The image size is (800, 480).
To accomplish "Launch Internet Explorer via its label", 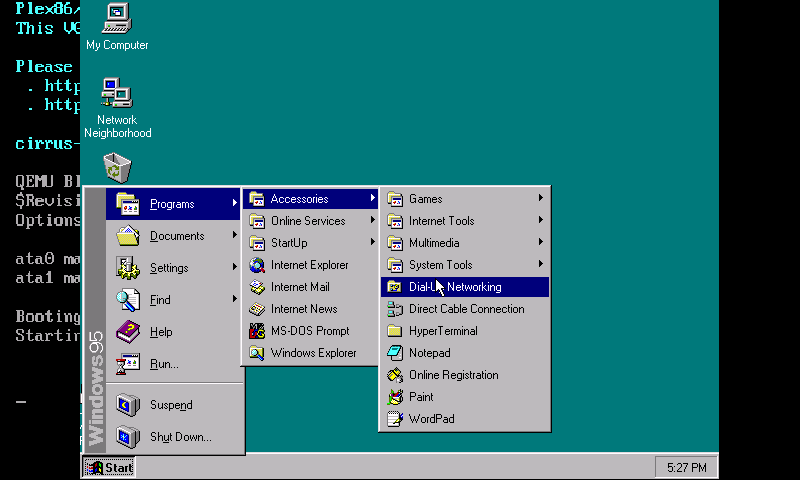I will coord(309,265).
